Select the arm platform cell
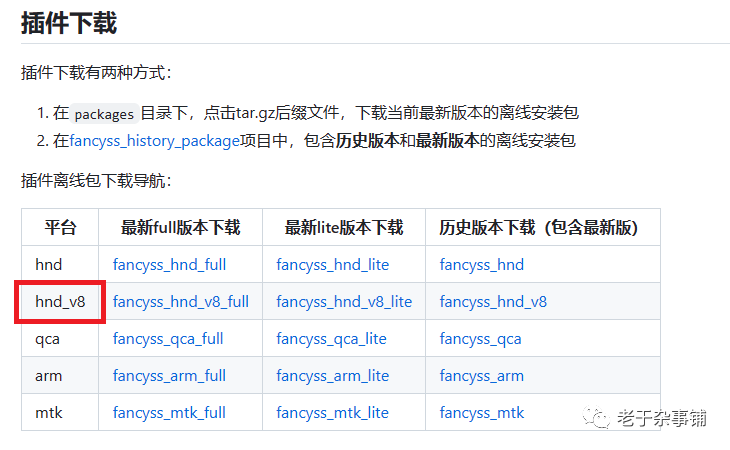730x450 pixels. tap(60, 376)
